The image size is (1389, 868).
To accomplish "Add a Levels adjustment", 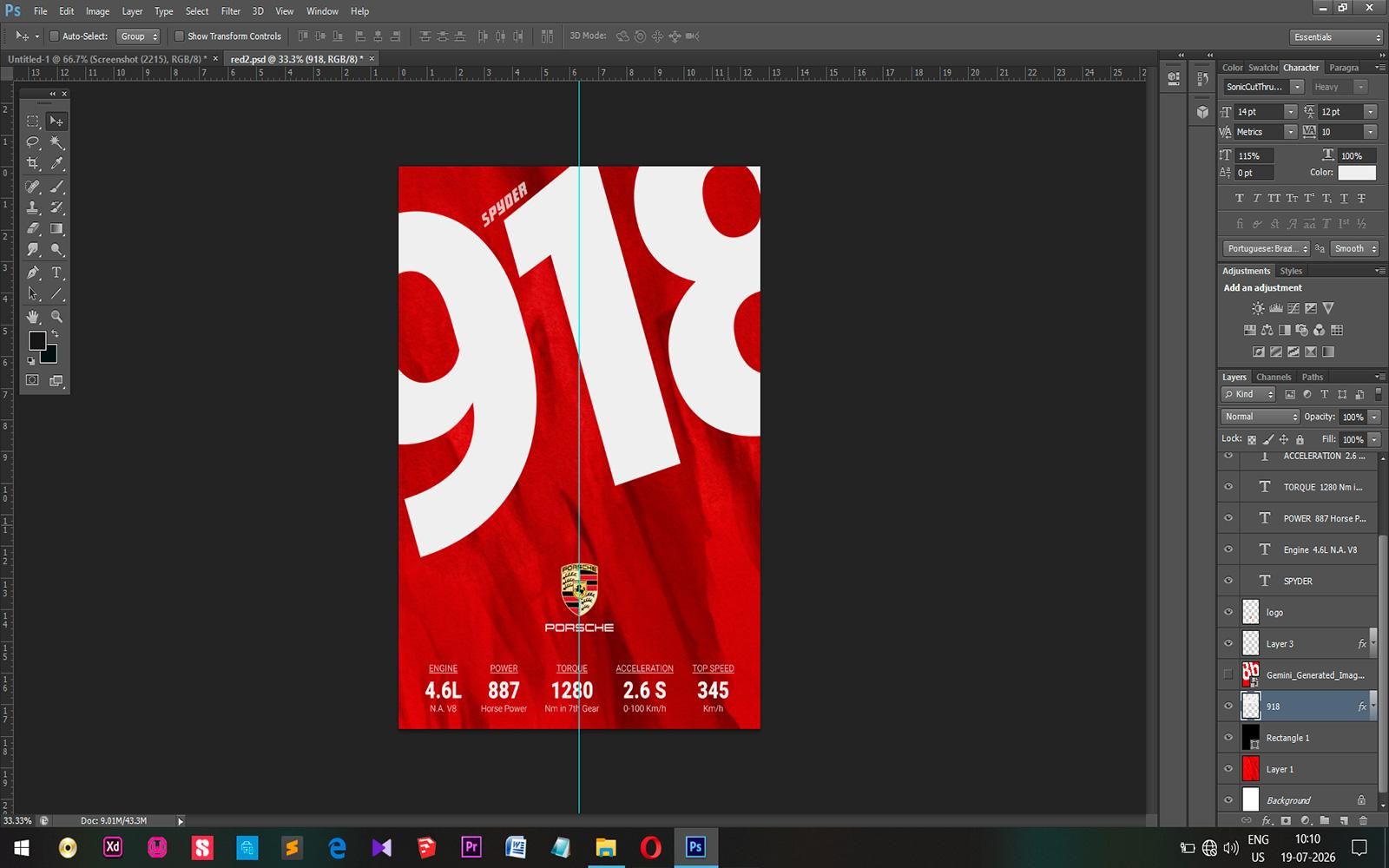I will (1275, 308).
